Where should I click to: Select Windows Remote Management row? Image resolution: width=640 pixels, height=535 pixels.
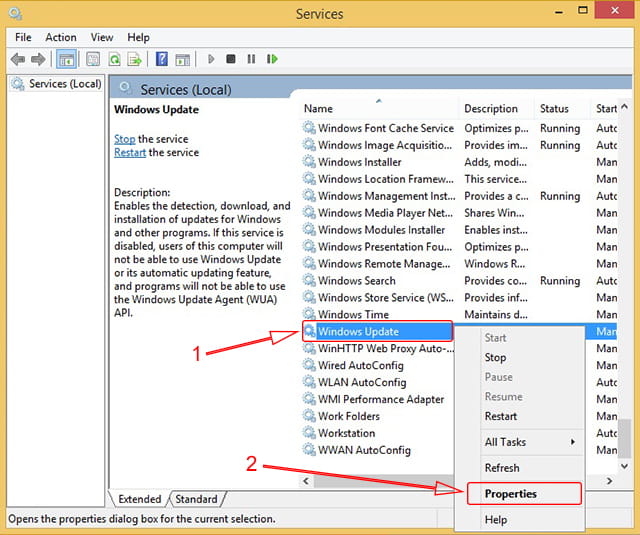(460, 264)
